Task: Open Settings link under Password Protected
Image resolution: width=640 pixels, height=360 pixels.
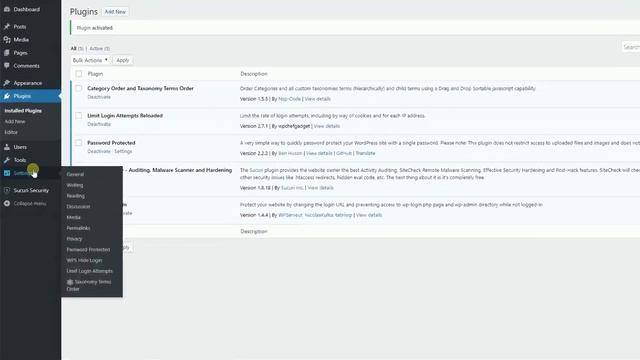Action: tap(123, 151)
